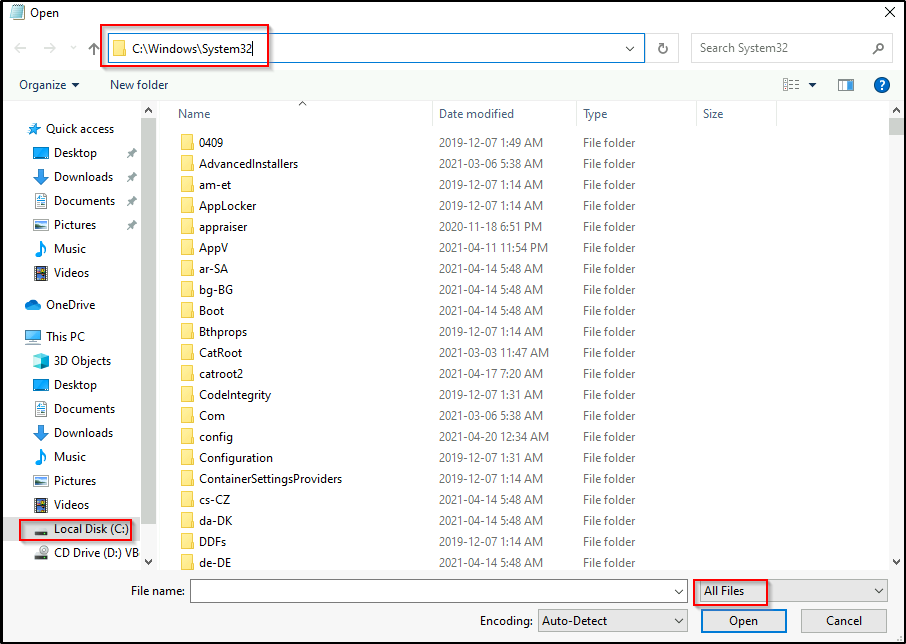This screenshot has height=644, width=906.
Task: Click the Up one level arrow icon
Action: click(94, 48)
